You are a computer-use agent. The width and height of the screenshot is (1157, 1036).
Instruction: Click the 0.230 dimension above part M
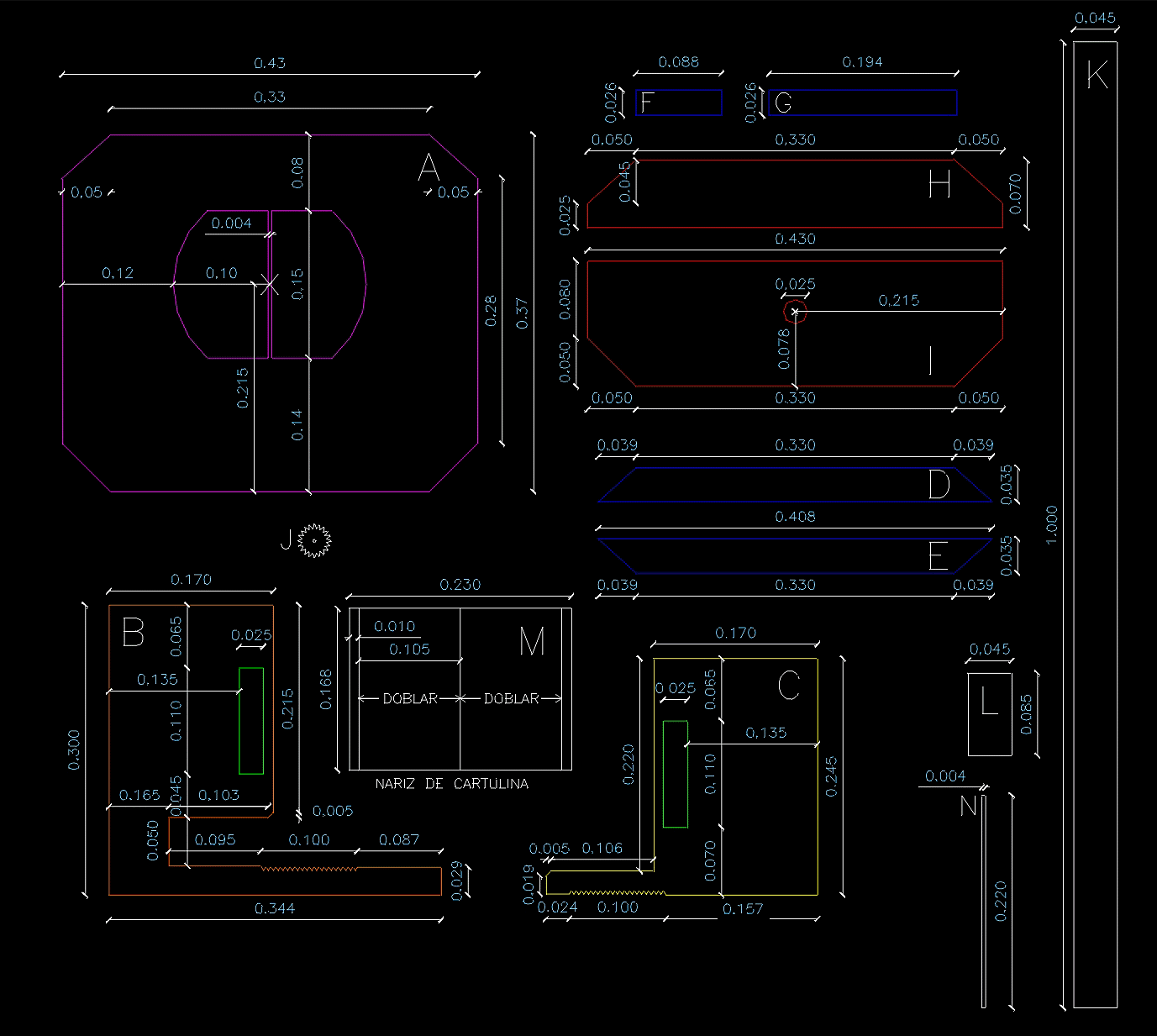click(460, 585)
